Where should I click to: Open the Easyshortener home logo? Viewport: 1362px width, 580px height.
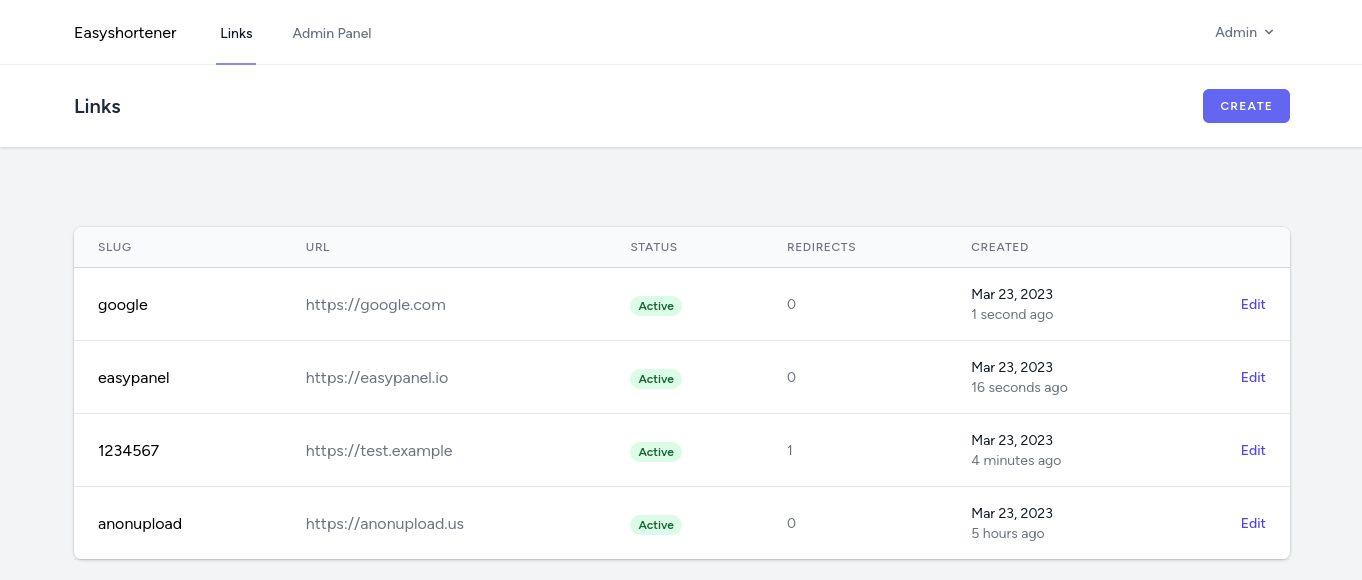(125, 32)
